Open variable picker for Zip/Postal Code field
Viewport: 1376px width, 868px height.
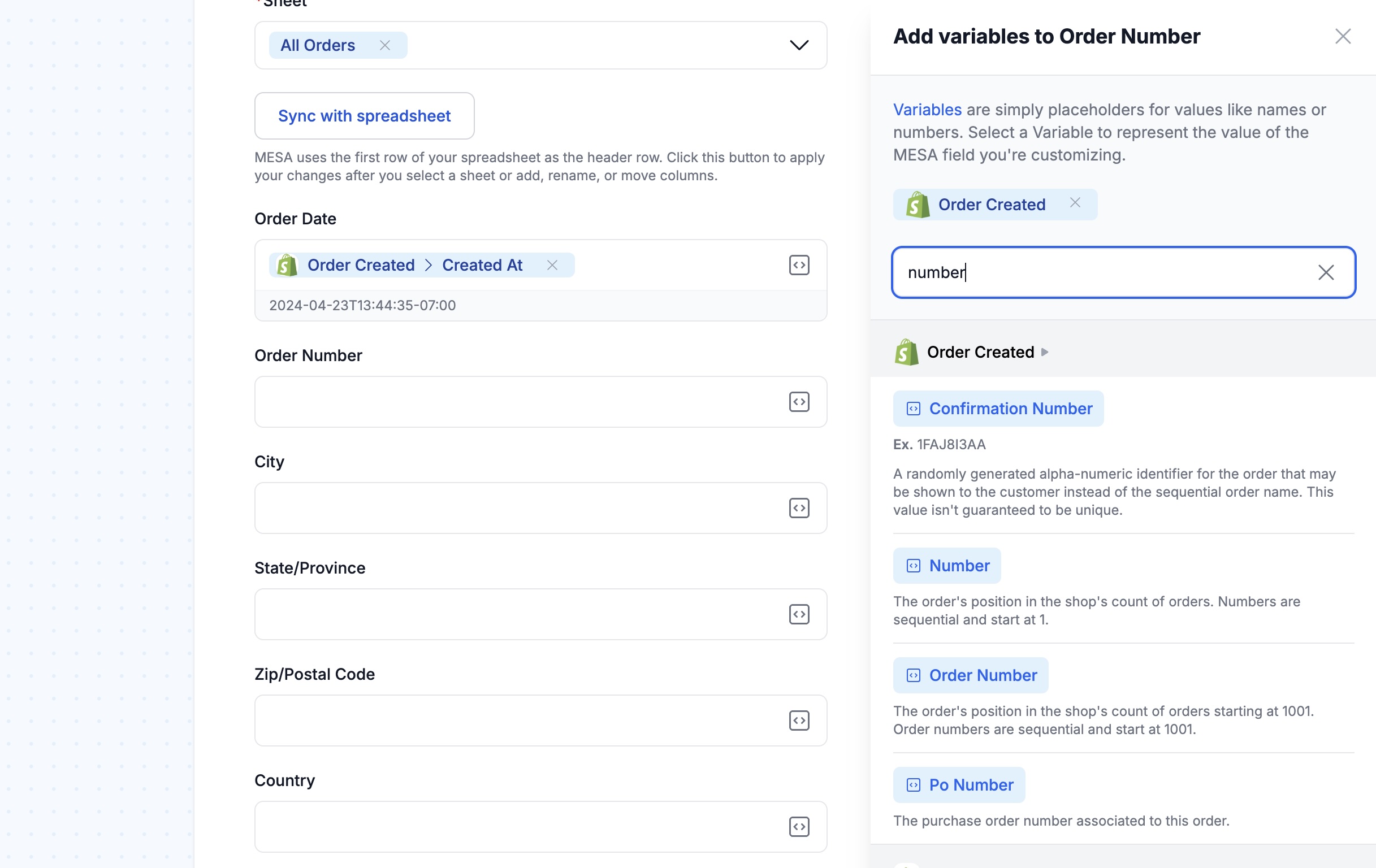799,721
